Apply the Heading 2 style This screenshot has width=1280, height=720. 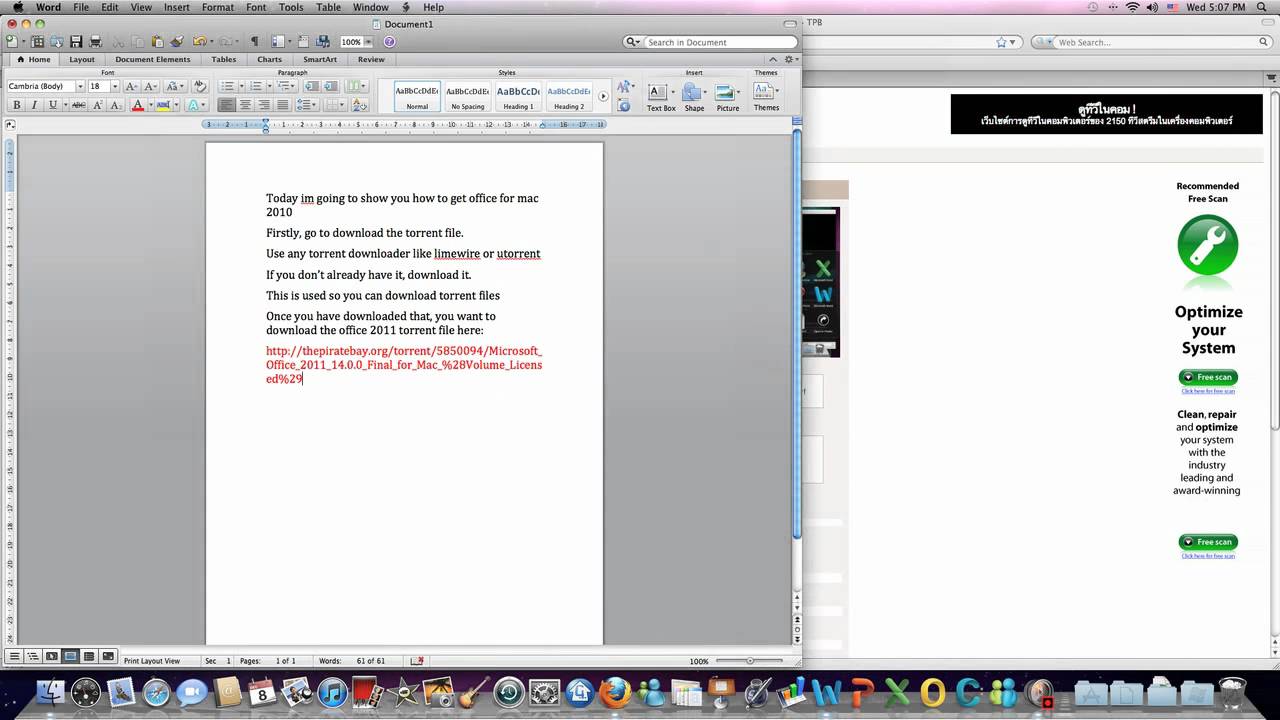pos(568,96)
